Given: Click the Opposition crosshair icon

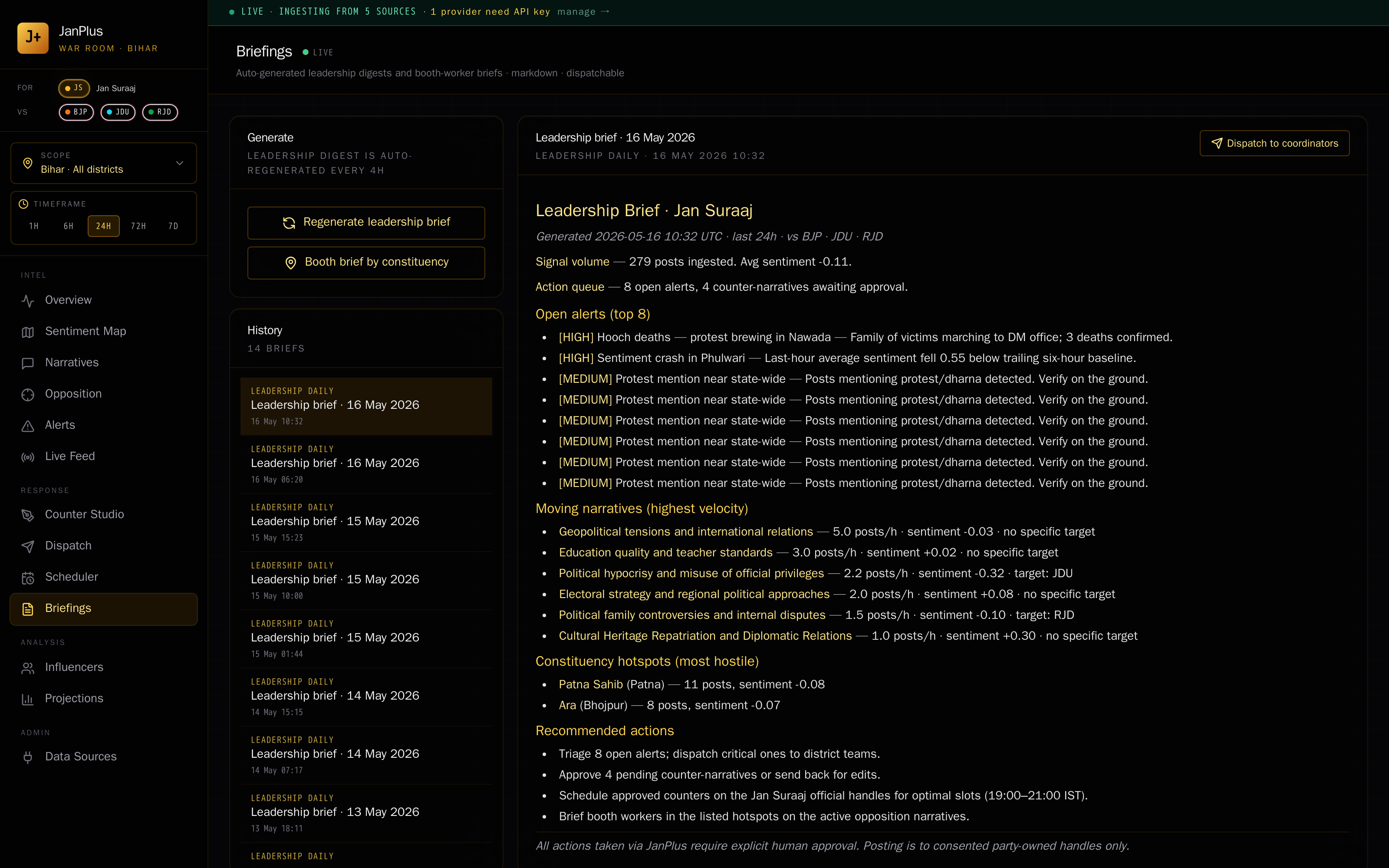Looking at the screenshot, I should pos(27,395).
